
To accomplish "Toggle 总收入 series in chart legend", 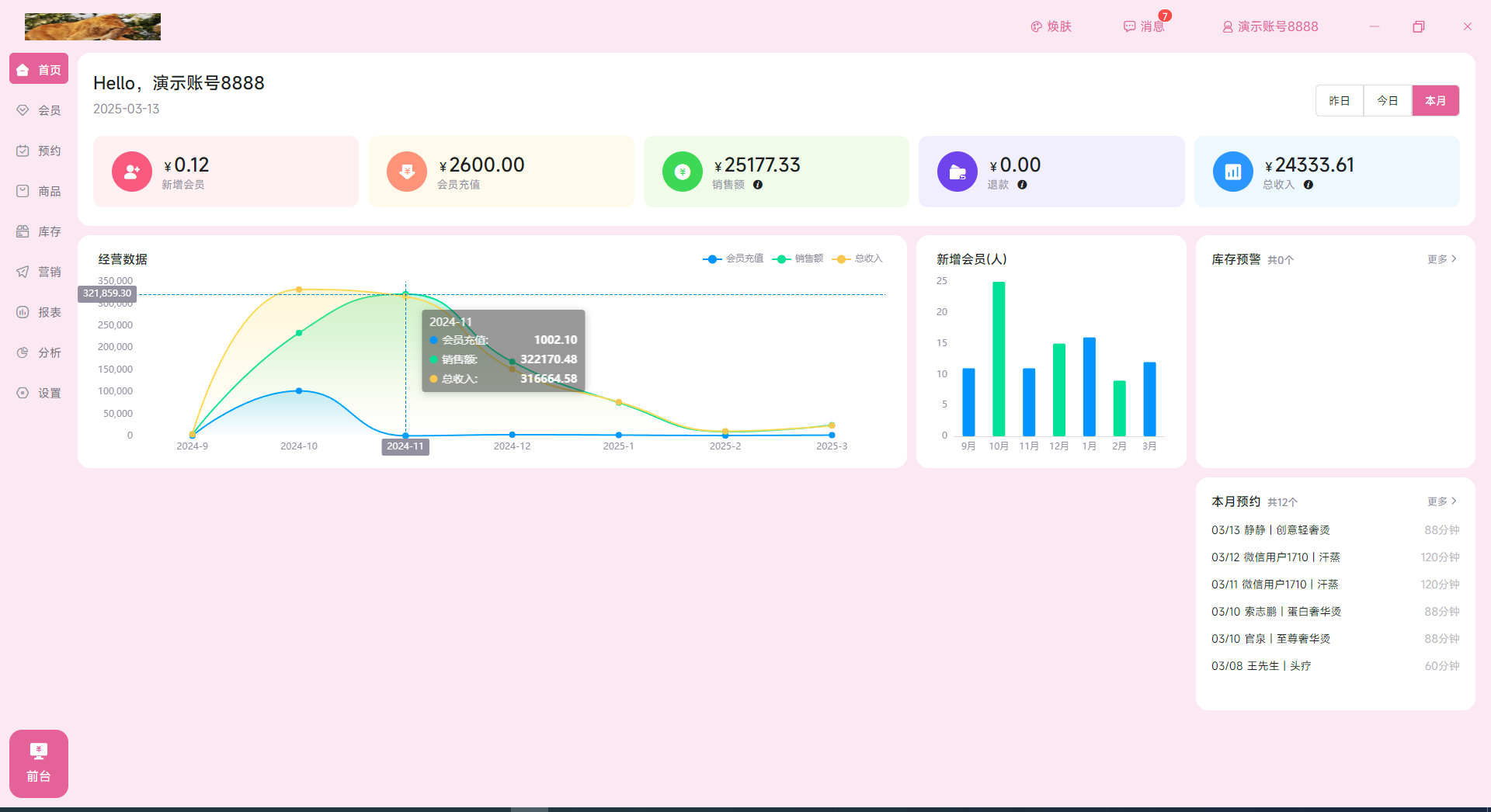I will click(858, 259).
